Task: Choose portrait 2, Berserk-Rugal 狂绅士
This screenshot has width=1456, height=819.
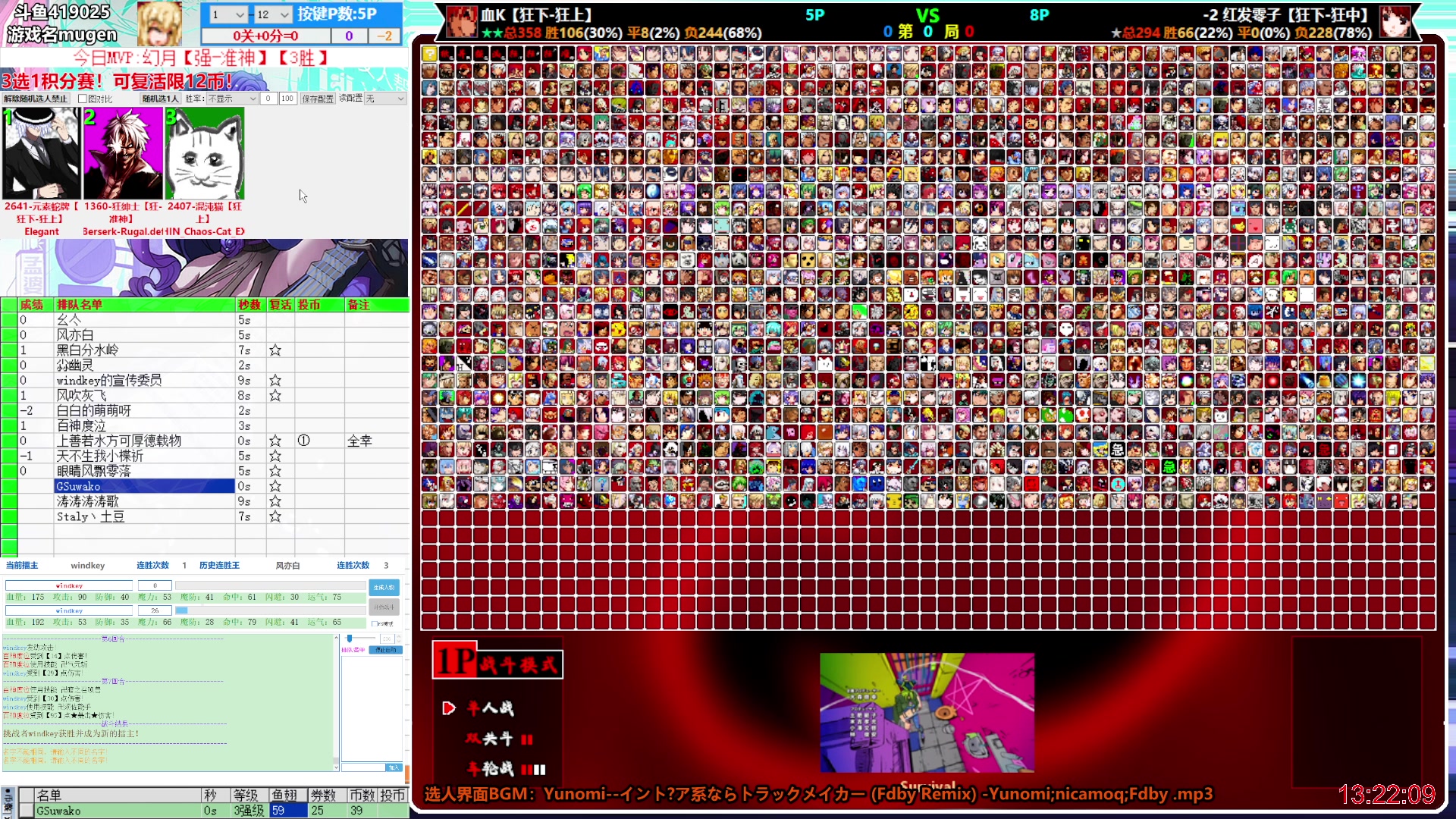Action: (123, 153)
